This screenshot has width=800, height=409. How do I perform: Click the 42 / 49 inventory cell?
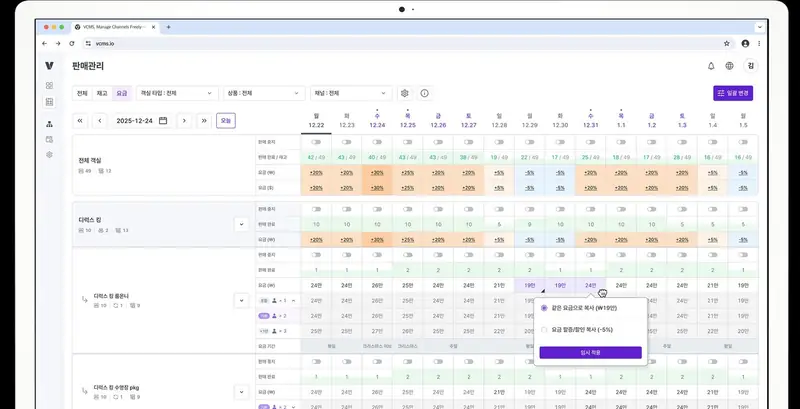point(316,158)
